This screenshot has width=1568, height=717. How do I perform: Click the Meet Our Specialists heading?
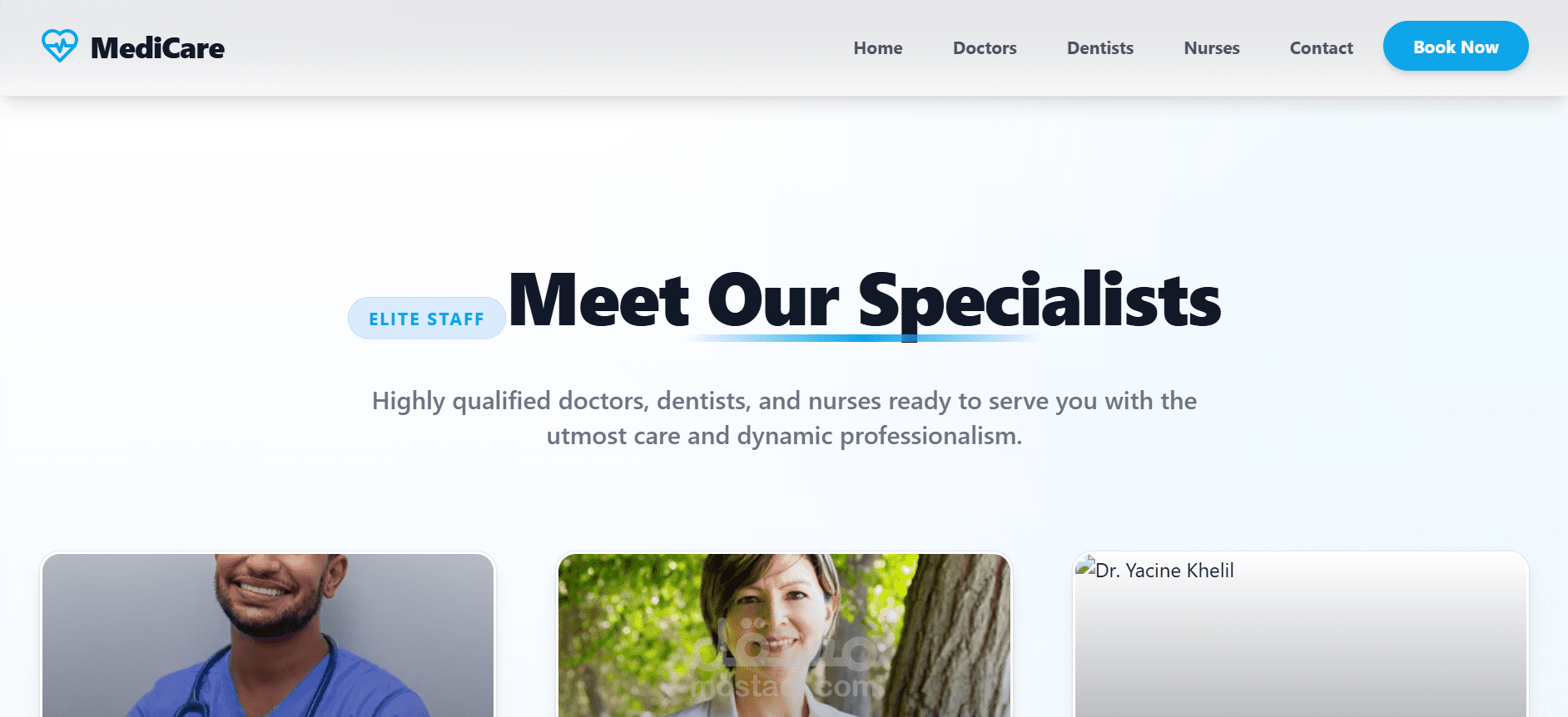[865, 299]
